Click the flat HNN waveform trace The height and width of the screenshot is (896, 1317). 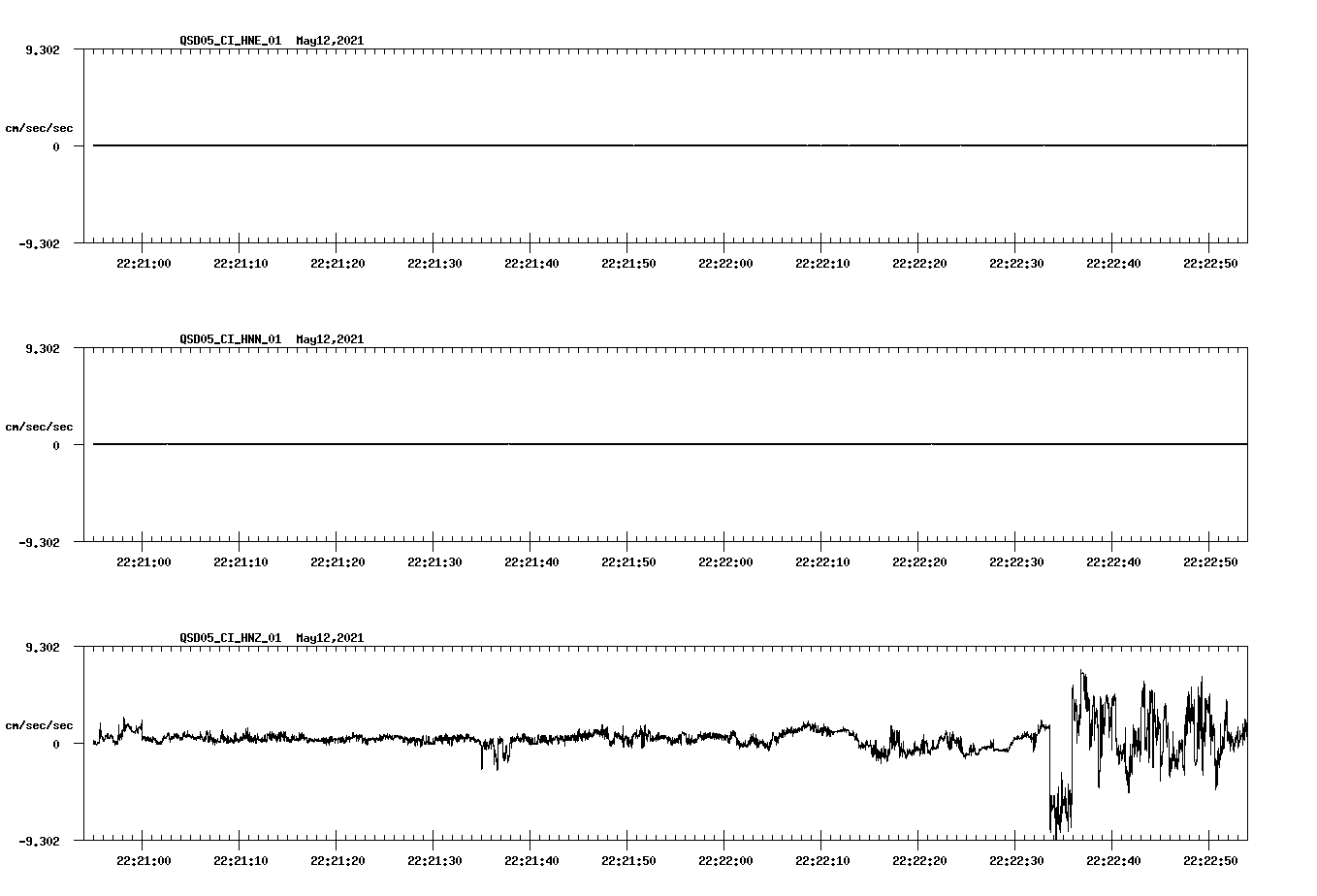[582, 444]
